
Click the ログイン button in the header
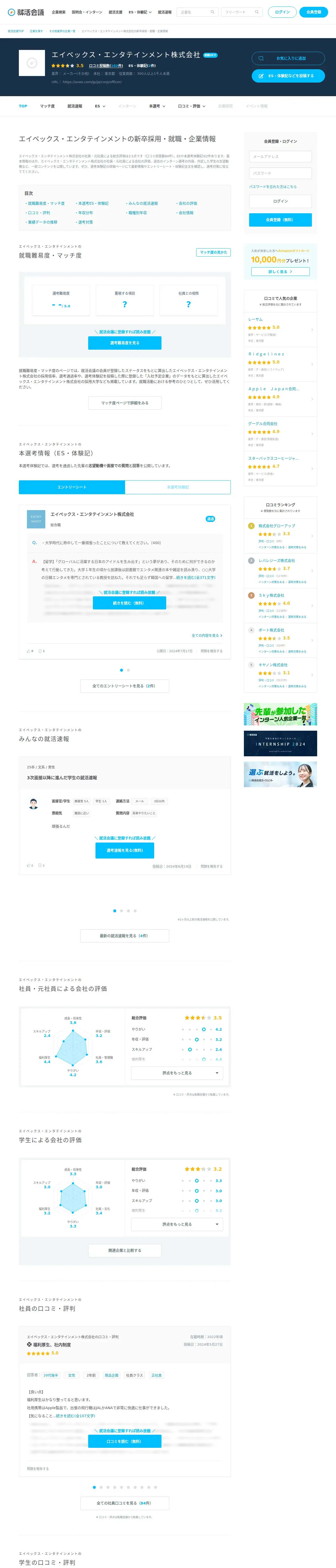[282, 12]
